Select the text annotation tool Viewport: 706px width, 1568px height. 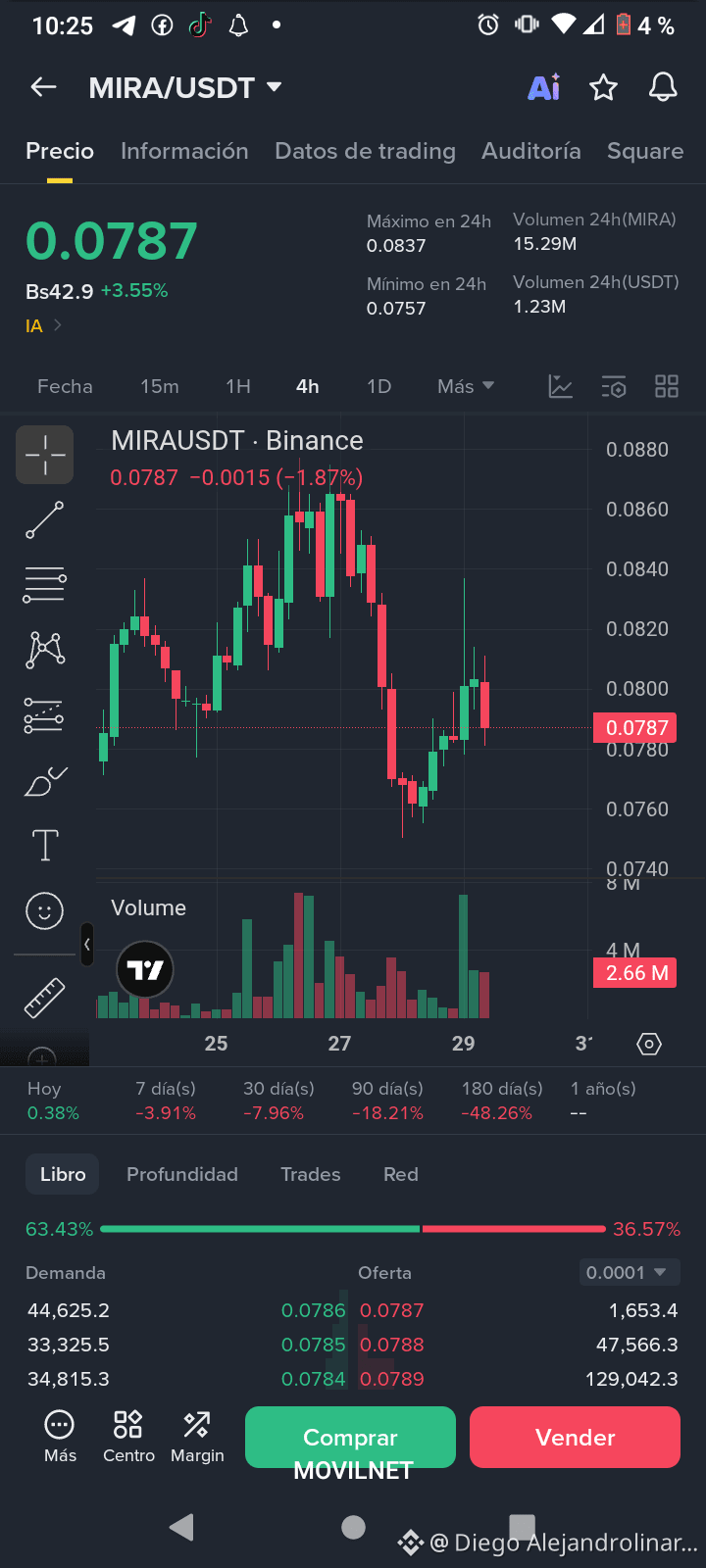45,845
